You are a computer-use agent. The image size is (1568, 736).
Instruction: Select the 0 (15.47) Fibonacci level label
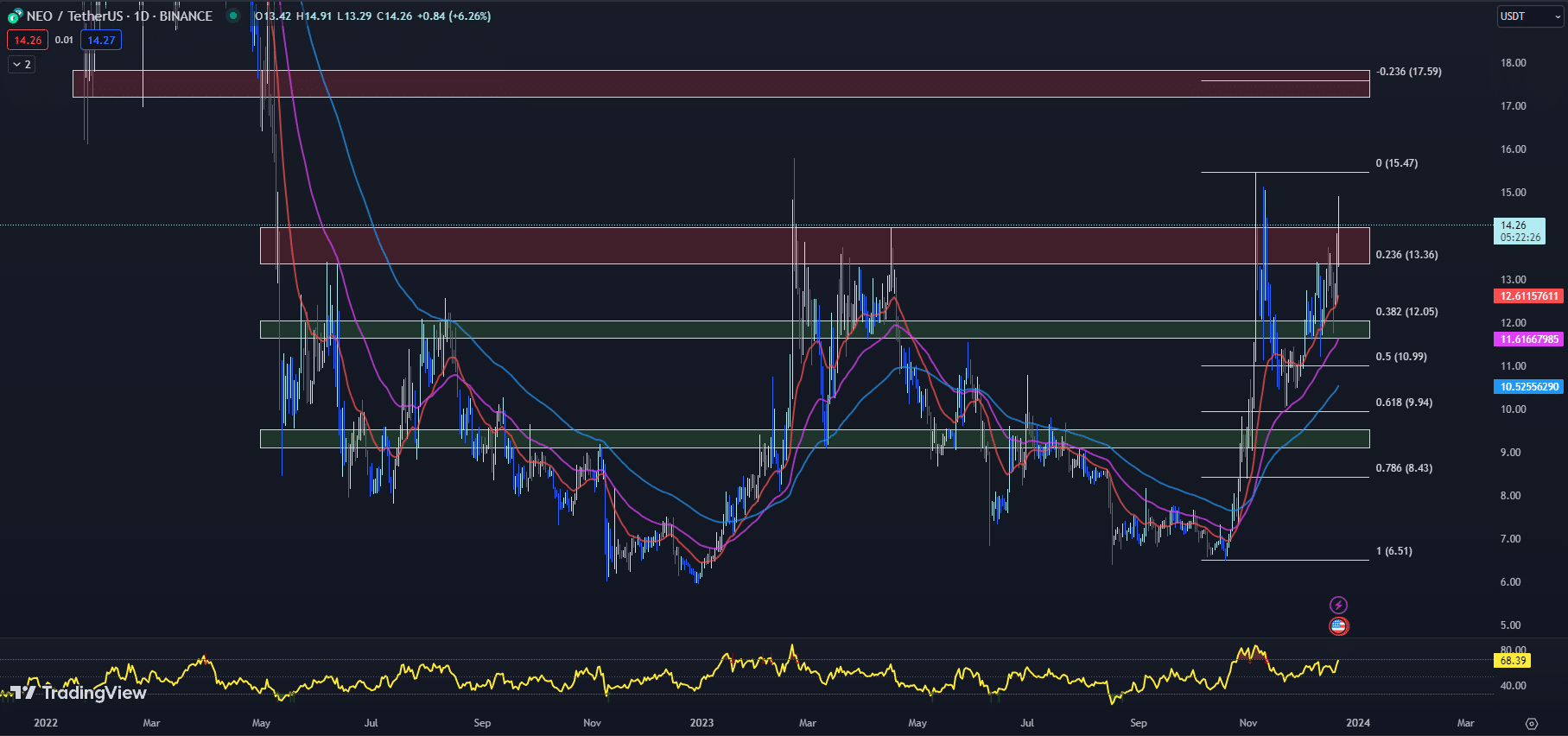1397,163
